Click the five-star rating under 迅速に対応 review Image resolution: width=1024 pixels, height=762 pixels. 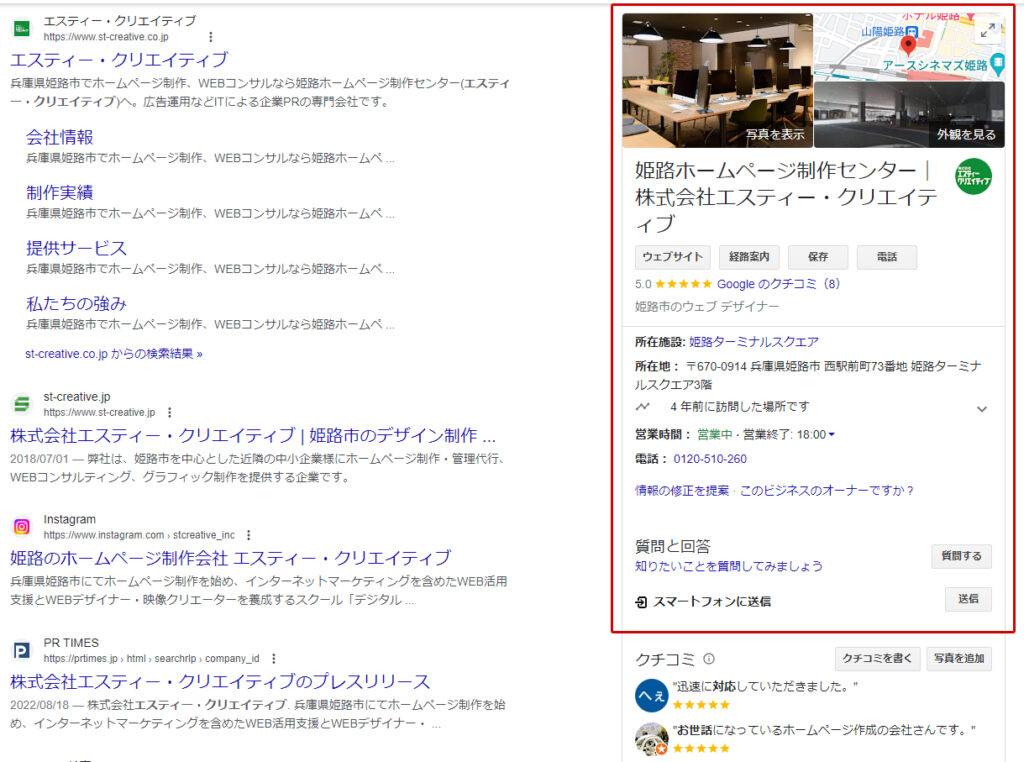(701, 705)
